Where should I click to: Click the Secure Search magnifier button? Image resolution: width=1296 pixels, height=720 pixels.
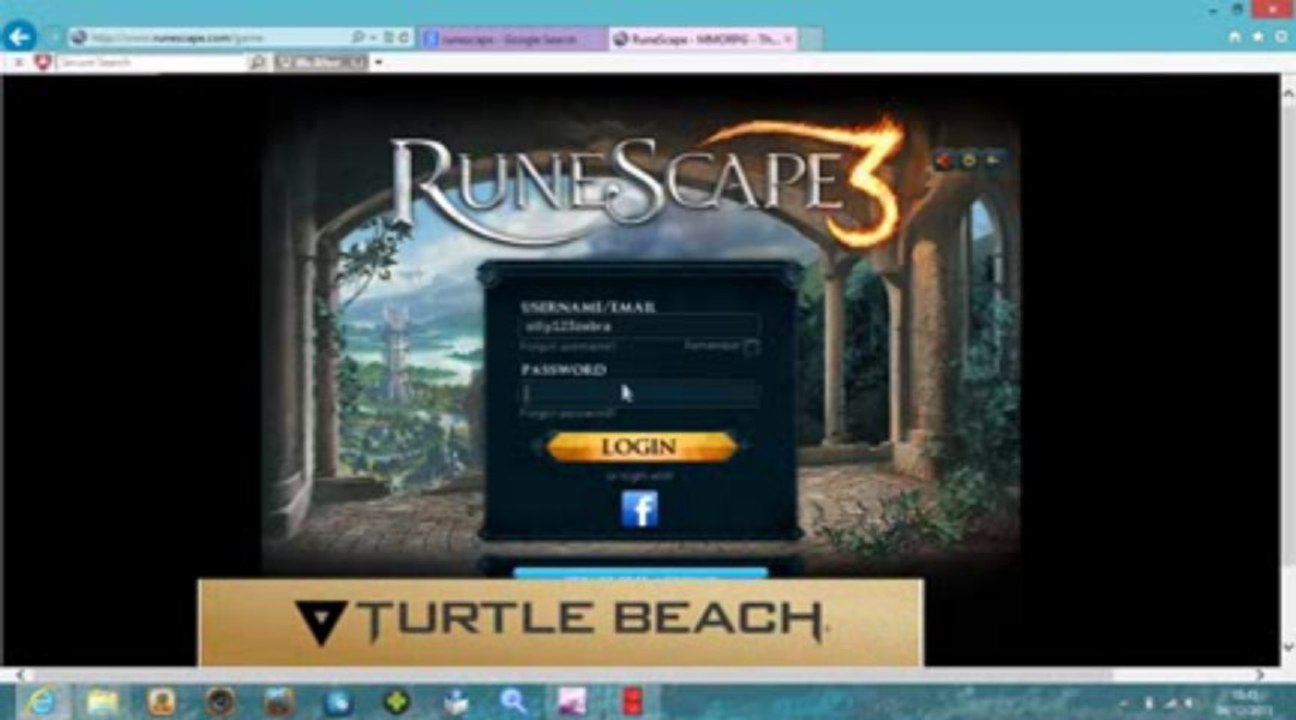click(258, 62)
